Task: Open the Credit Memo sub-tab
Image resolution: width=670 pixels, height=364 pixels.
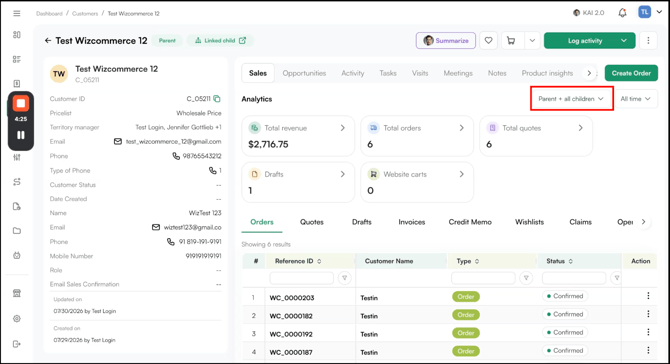Action: (470, 222)
